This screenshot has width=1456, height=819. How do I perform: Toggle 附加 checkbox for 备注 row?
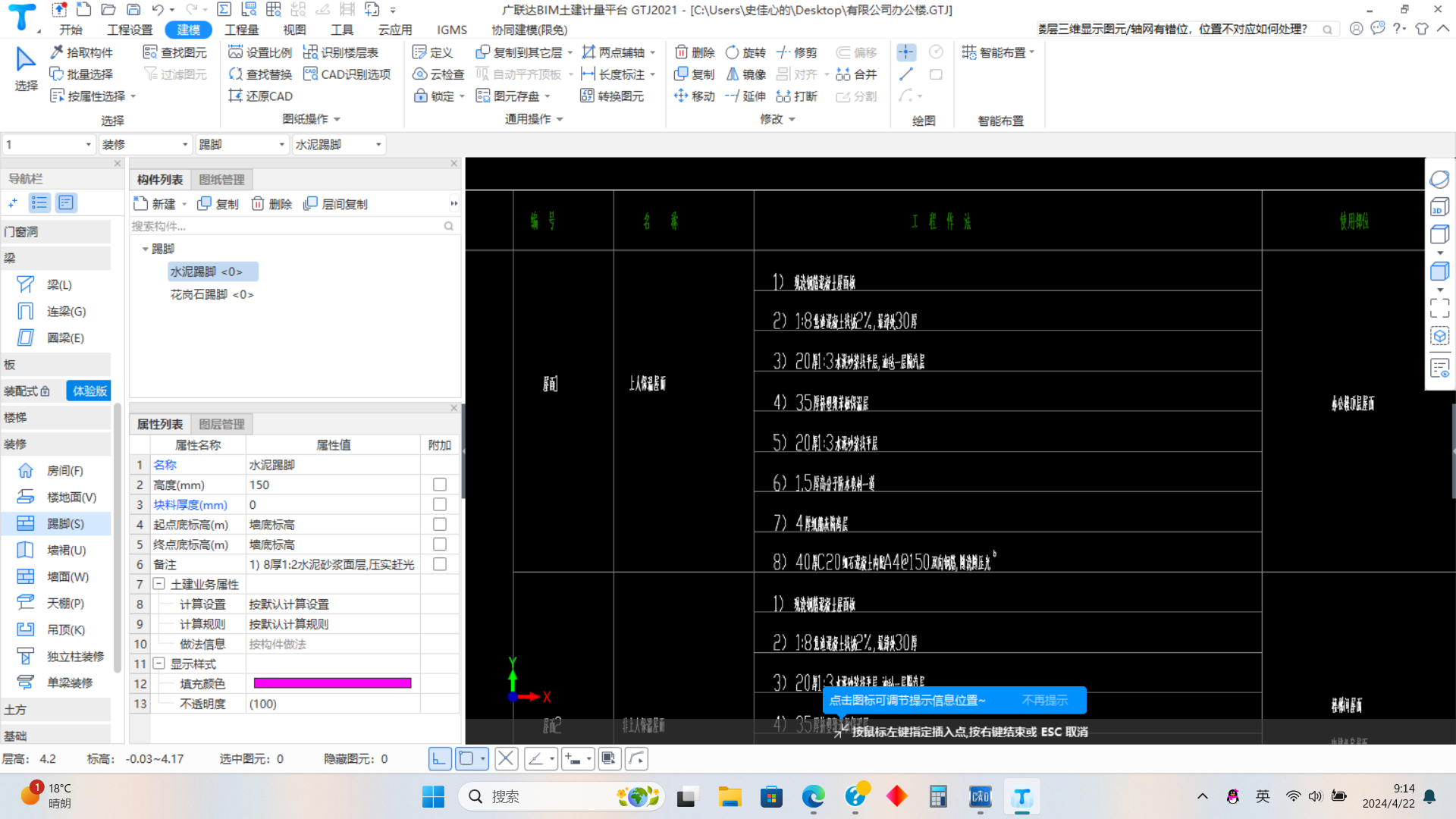440,564
